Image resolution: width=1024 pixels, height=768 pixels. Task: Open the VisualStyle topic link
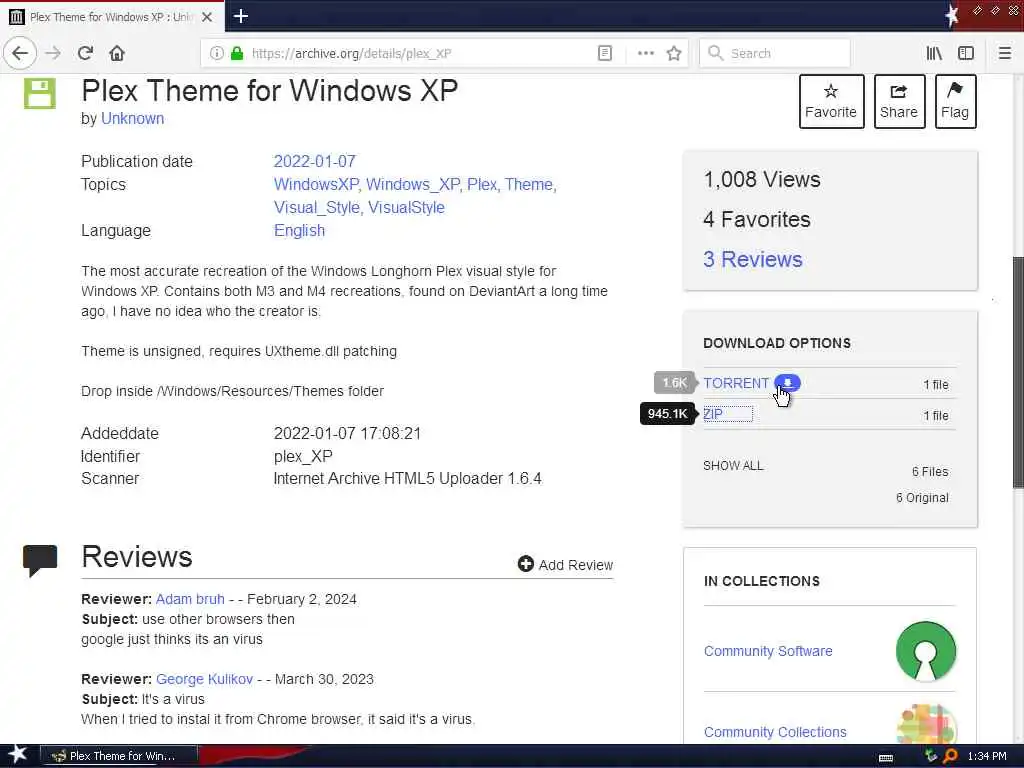(x=406, y=207)
